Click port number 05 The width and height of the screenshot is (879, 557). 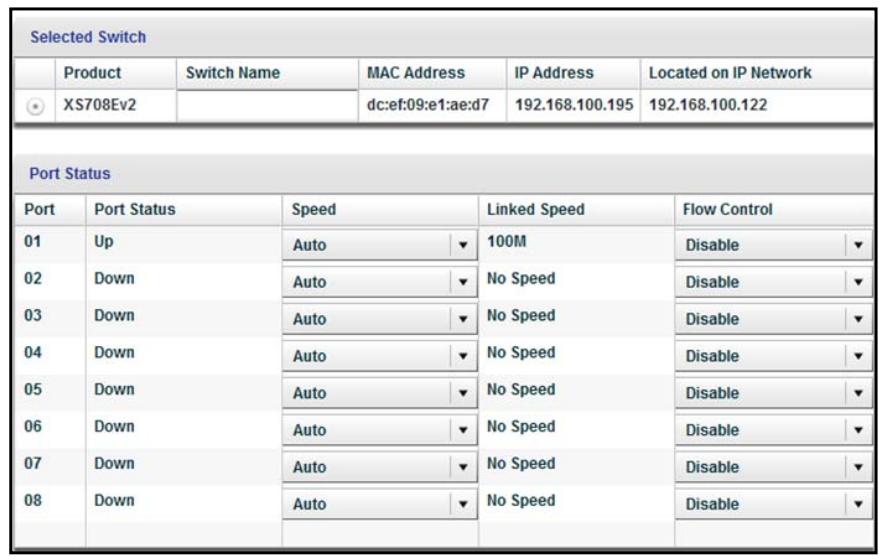click(33, 389)
